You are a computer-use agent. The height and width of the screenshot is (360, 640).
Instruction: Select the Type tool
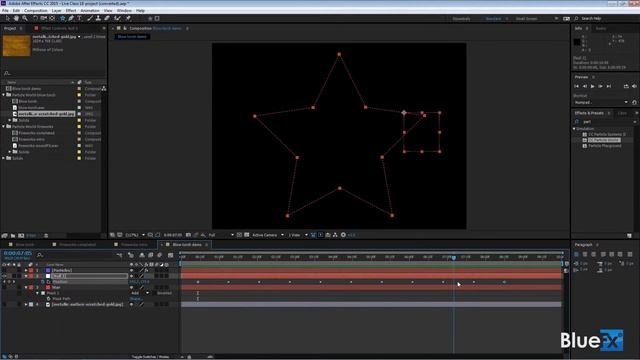(x=80, y=18)
